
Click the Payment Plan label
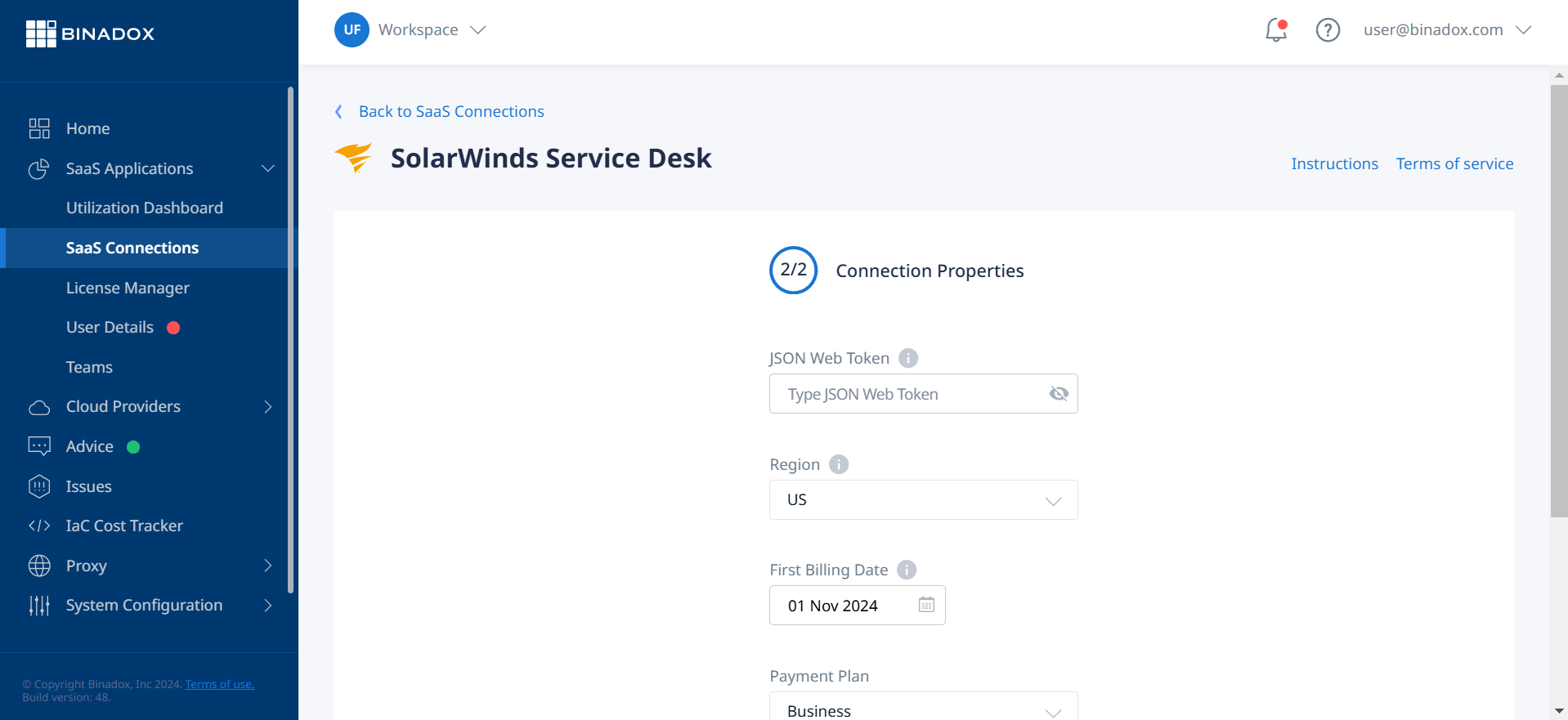click(819, 676)
